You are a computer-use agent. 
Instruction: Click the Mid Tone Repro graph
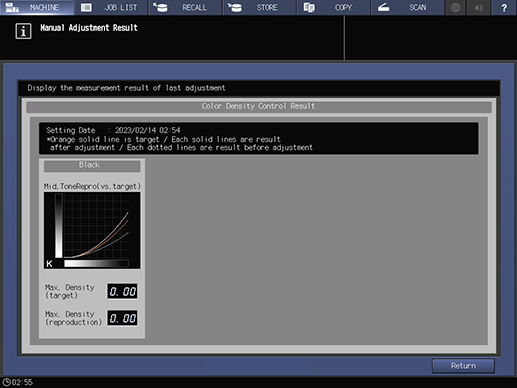92,230
